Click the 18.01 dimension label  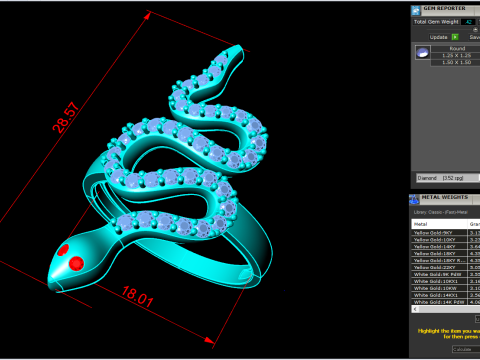[x=138, y=296]
